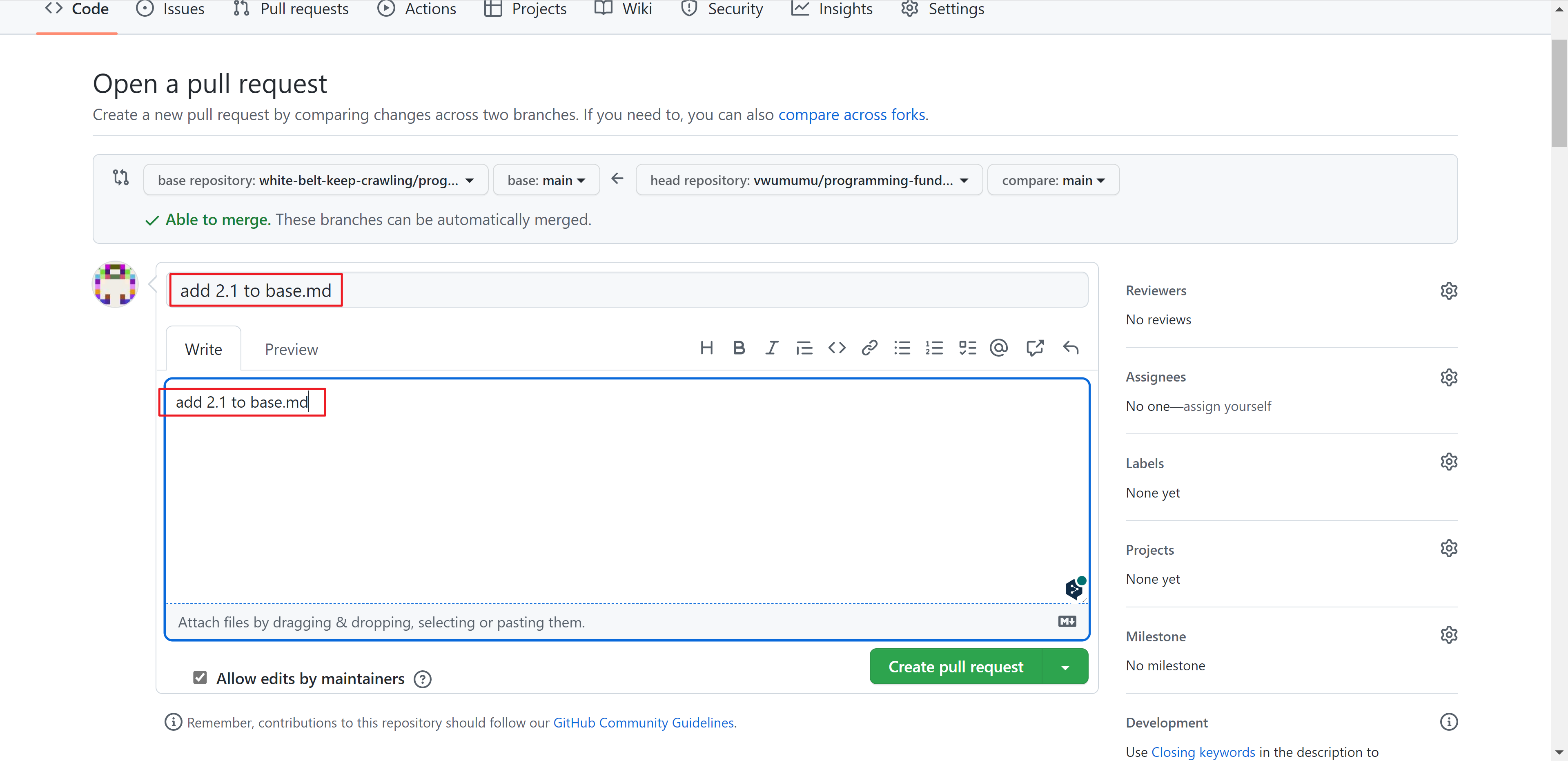Mention a user with @ icon
The height and width of the screenshot is (761, 1568).
999,348
